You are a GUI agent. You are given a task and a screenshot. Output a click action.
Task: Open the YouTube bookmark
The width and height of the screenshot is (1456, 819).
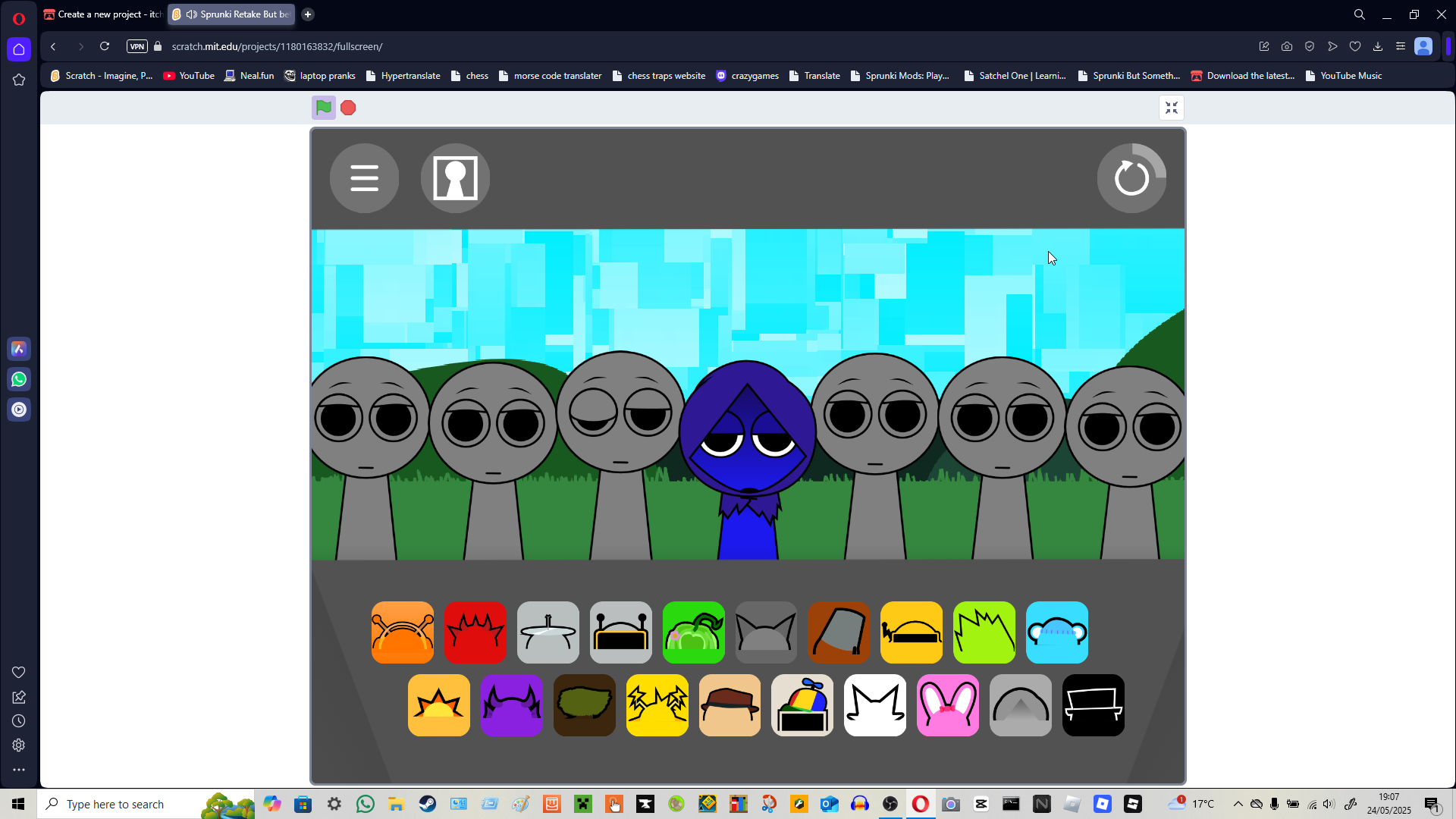pyautogui.click(x=190, y=76)
